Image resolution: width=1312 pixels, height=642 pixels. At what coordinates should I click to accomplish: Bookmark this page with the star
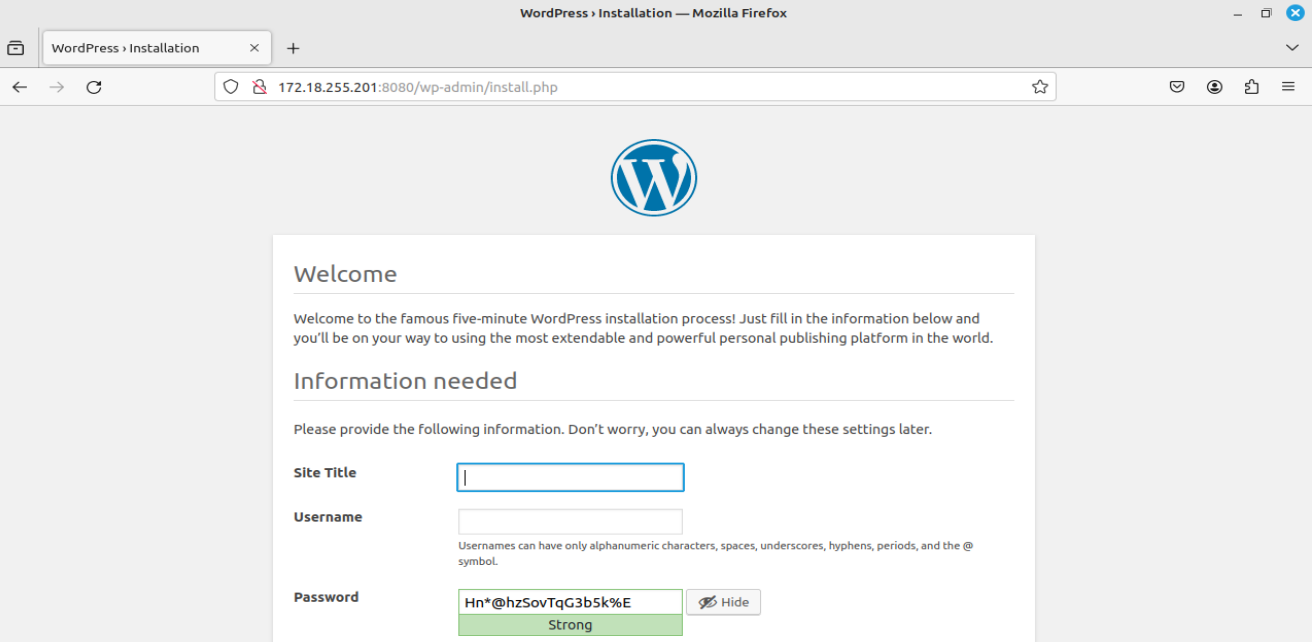[1040, 87]
